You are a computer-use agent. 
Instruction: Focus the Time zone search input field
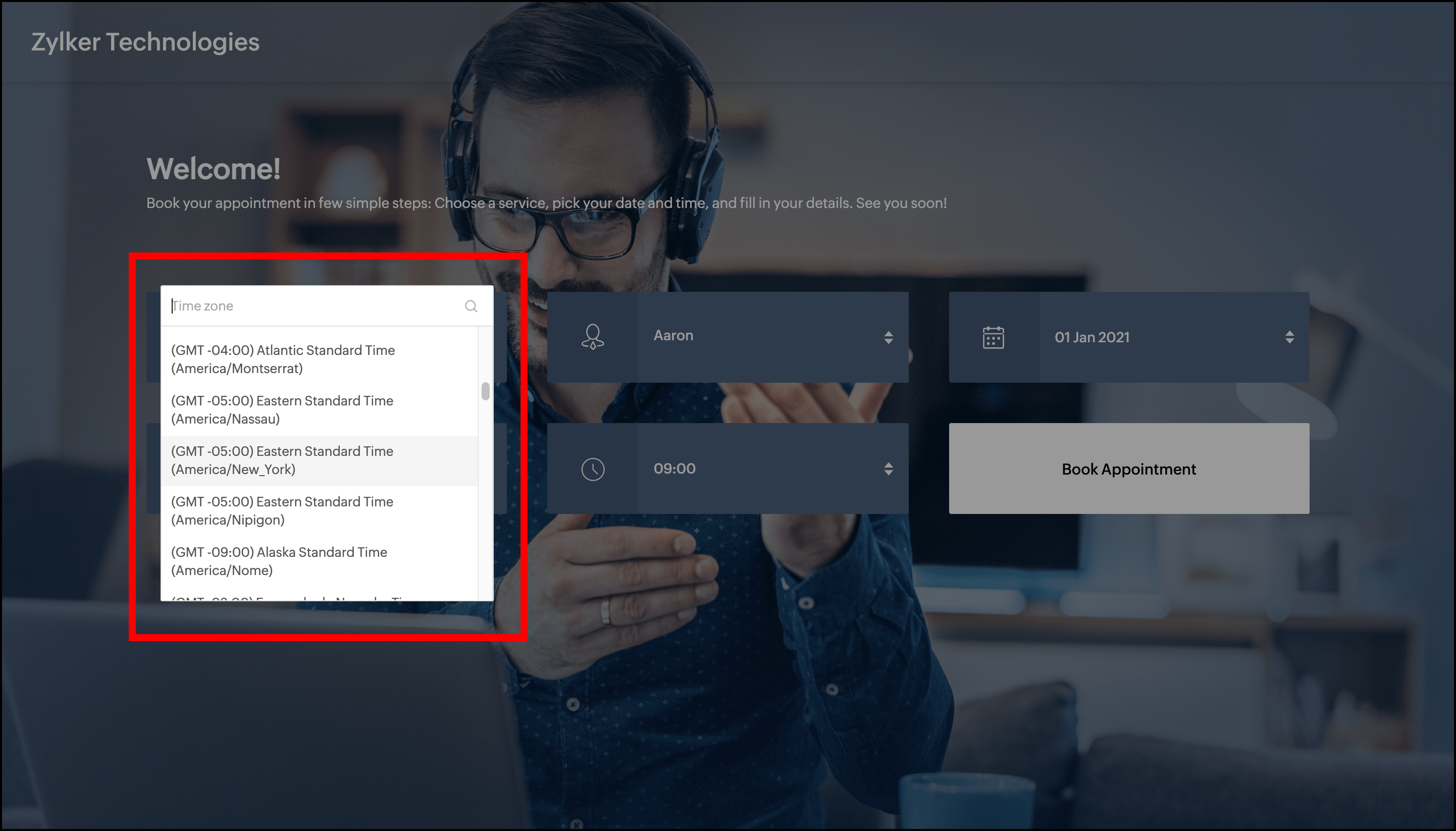(x=314, y=306)
